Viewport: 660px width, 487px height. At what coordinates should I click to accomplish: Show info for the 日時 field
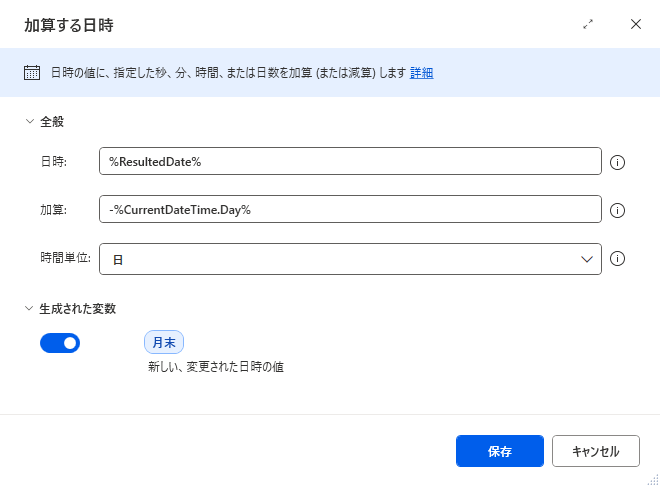[617, 162]
